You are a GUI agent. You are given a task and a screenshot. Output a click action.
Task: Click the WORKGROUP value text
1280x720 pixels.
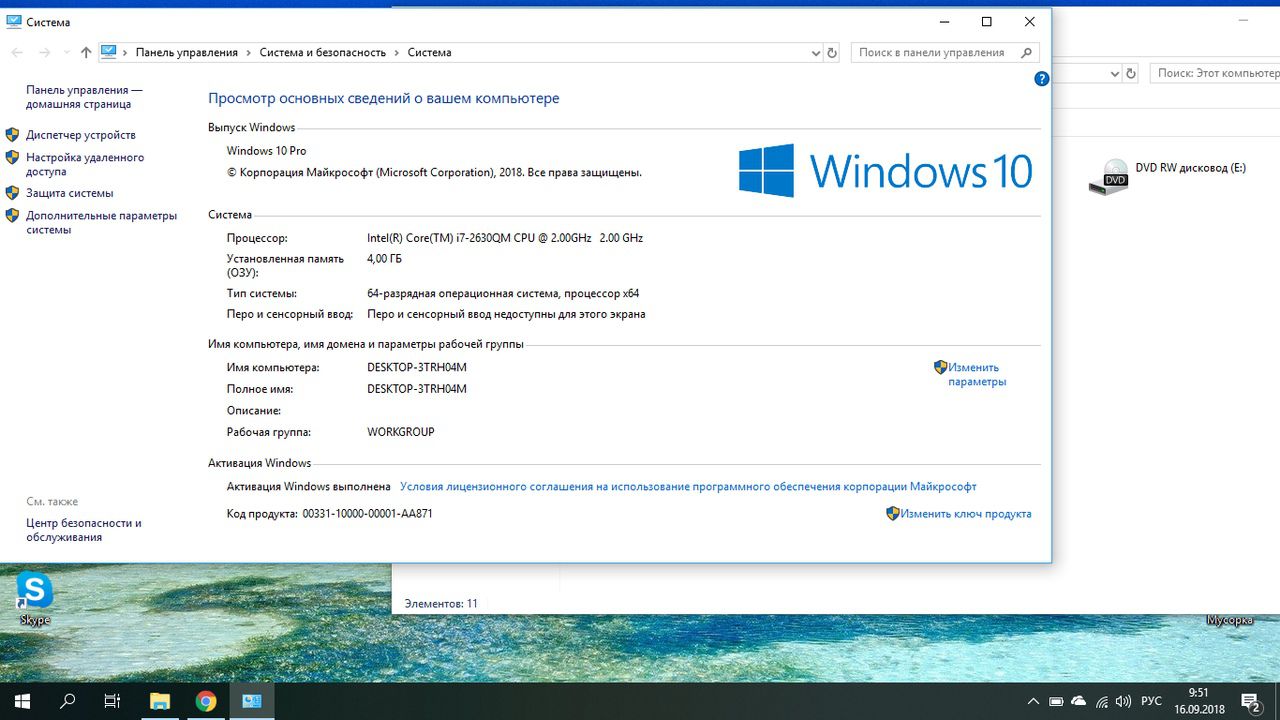click(x=401, y=433)
